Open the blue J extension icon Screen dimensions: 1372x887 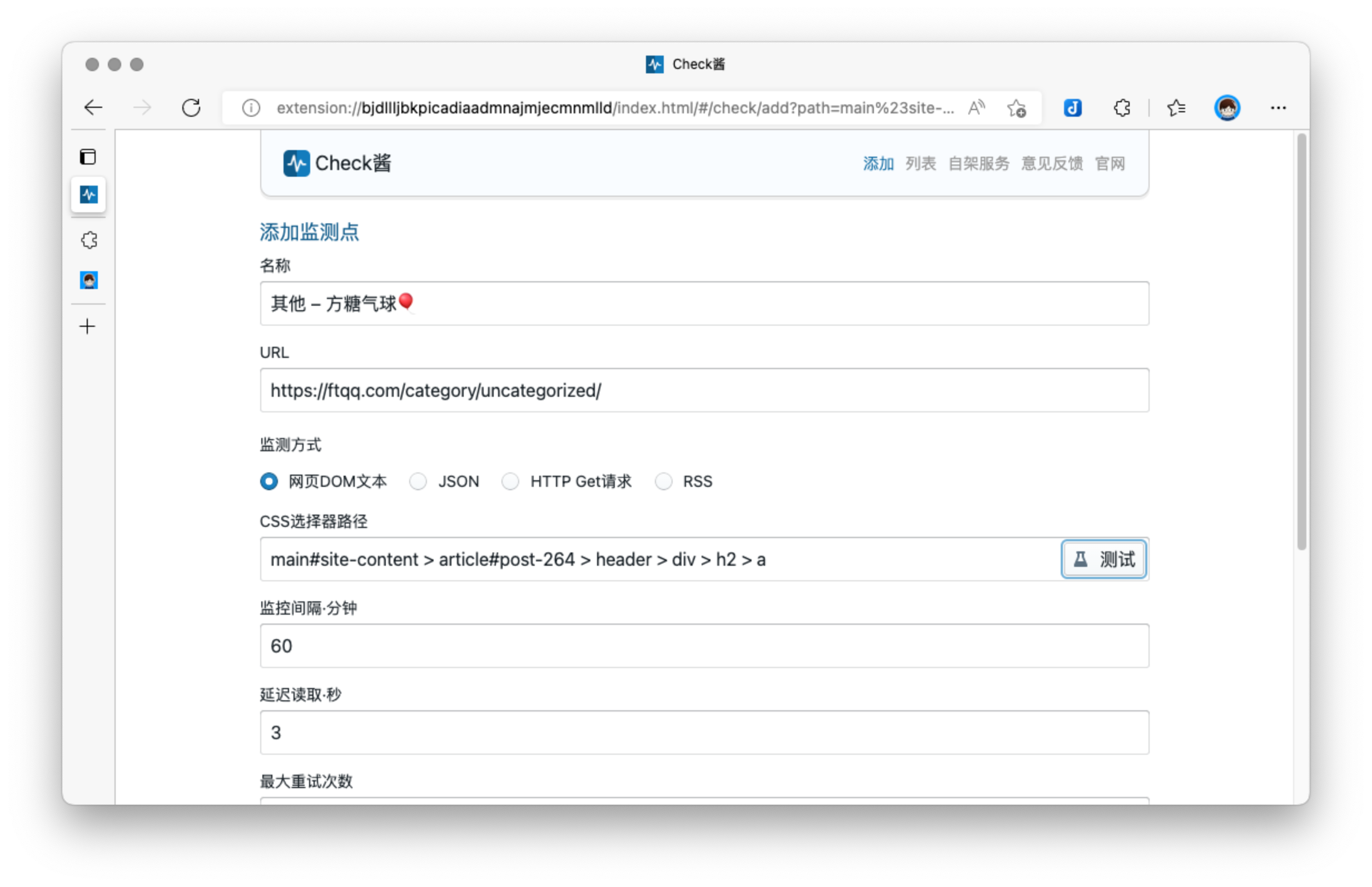pos(1072,108)
